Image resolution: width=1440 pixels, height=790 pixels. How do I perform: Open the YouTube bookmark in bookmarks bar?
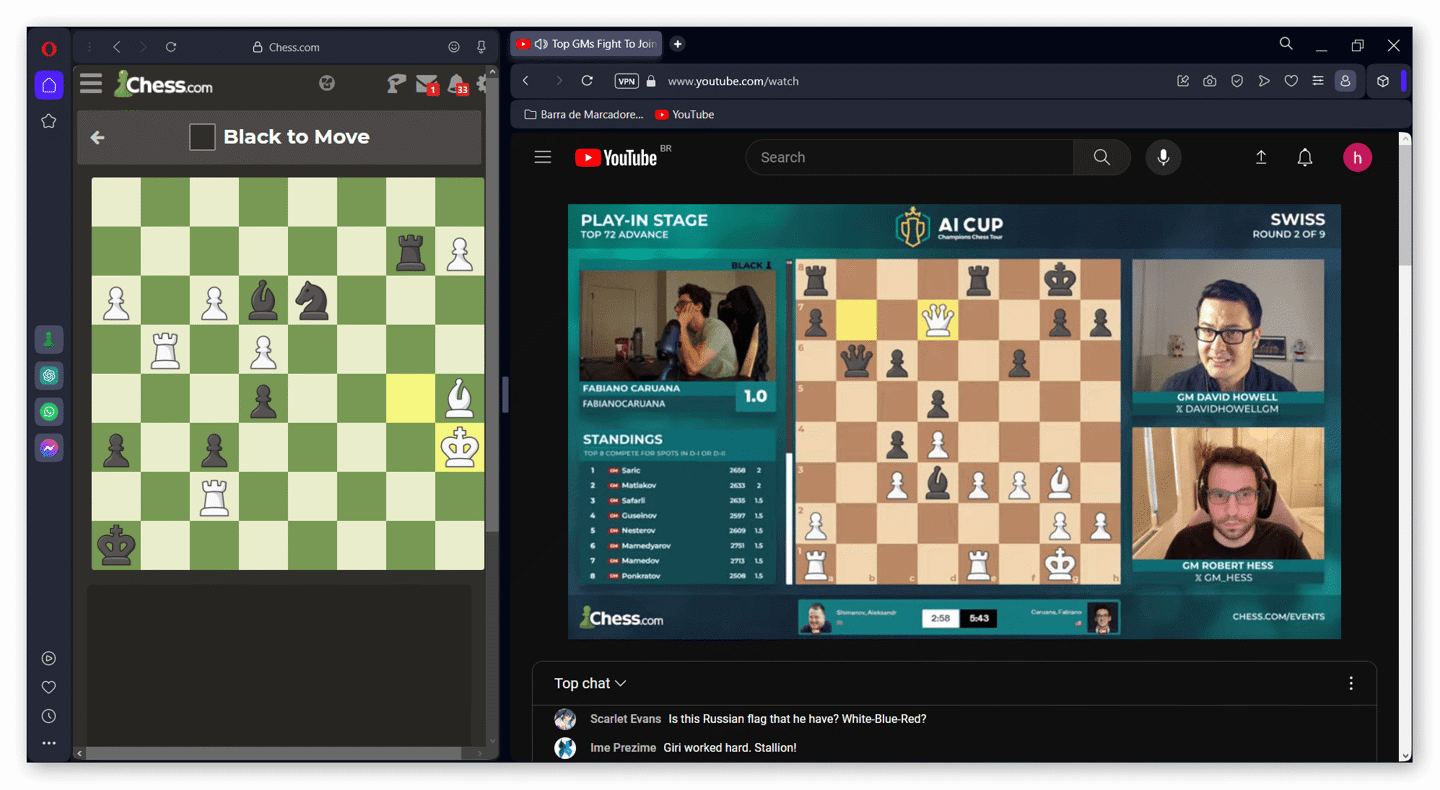coord(684,114)
